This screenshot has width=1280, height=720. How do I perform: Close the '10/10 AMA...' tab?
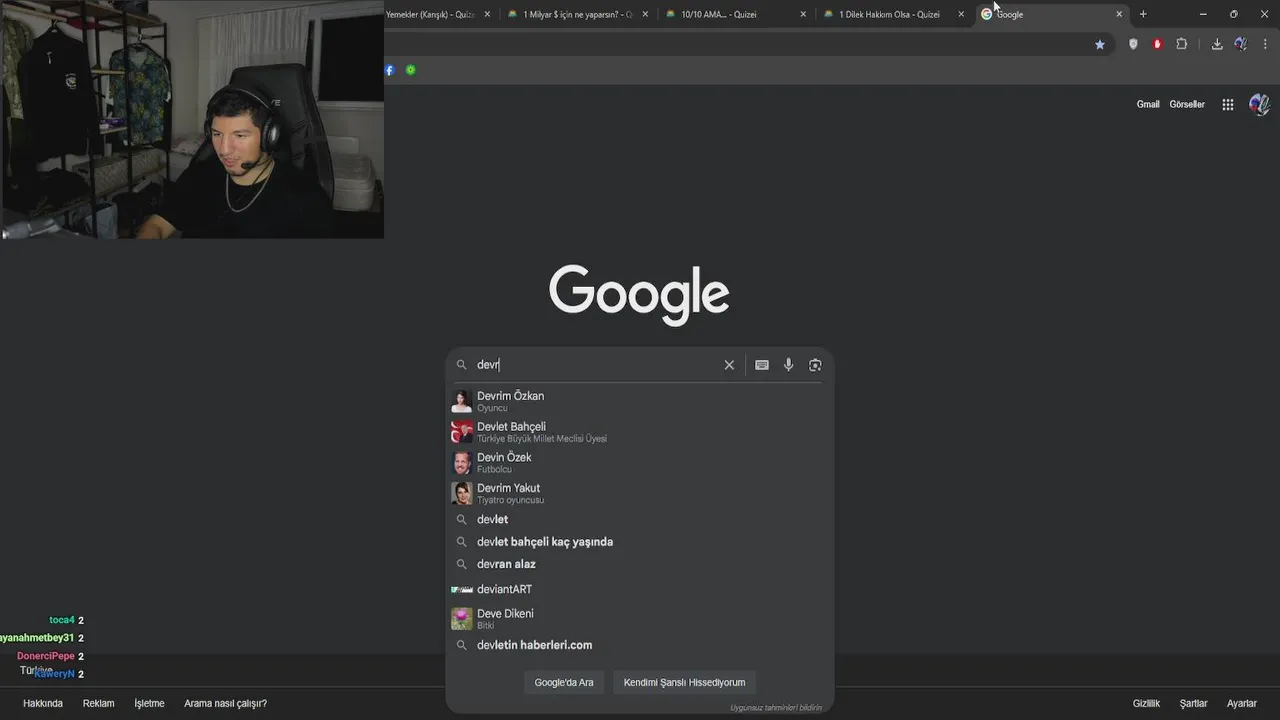[803, 14]
